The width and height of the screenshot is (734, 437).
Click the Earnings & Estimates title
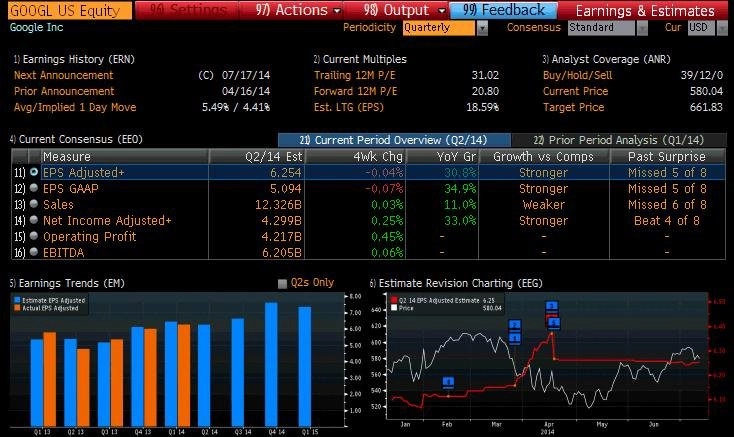pyautogui.click(x=645, y=10)
